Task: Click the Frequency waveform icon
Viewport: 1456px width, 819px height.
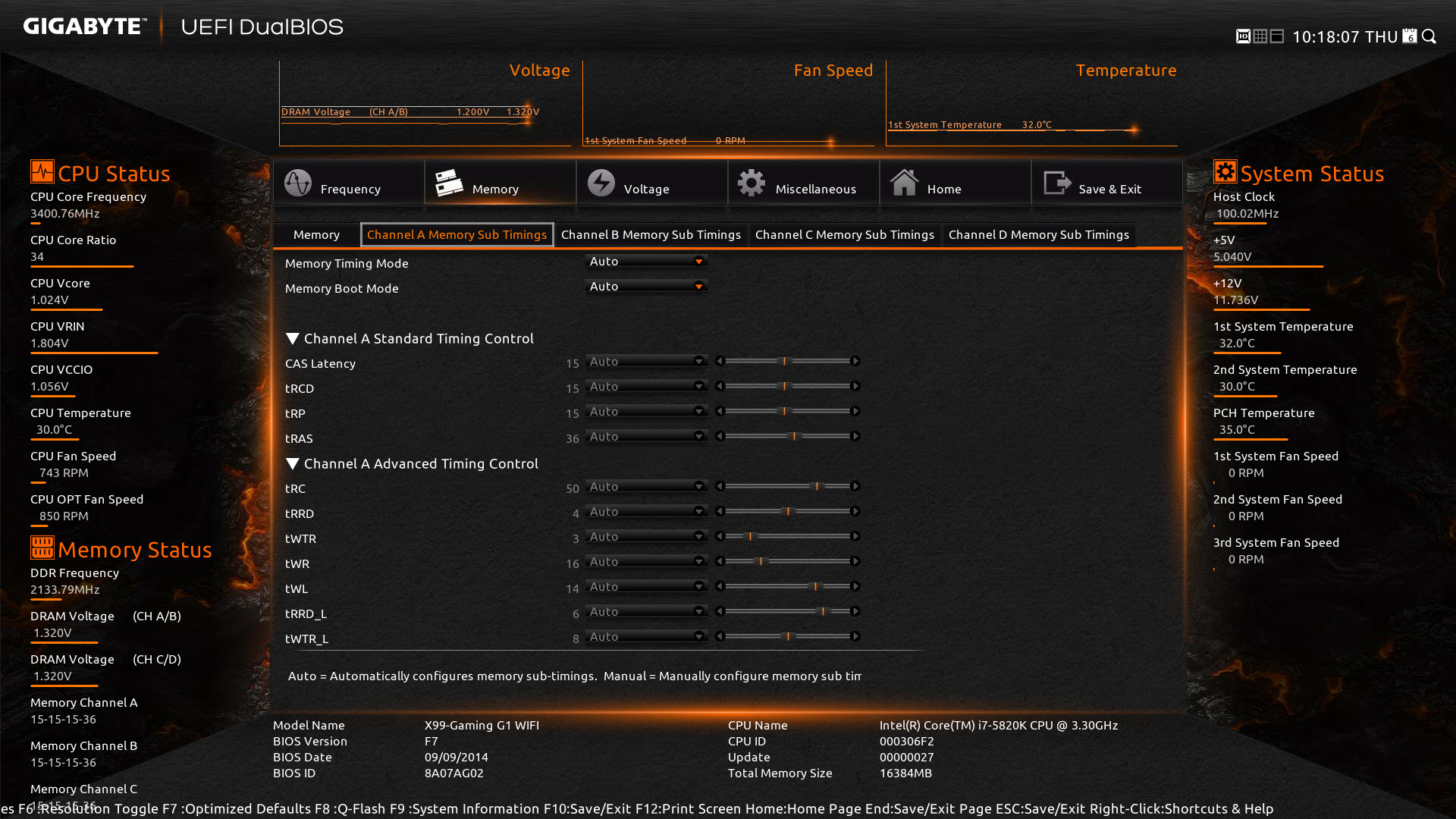Action: 298,183
